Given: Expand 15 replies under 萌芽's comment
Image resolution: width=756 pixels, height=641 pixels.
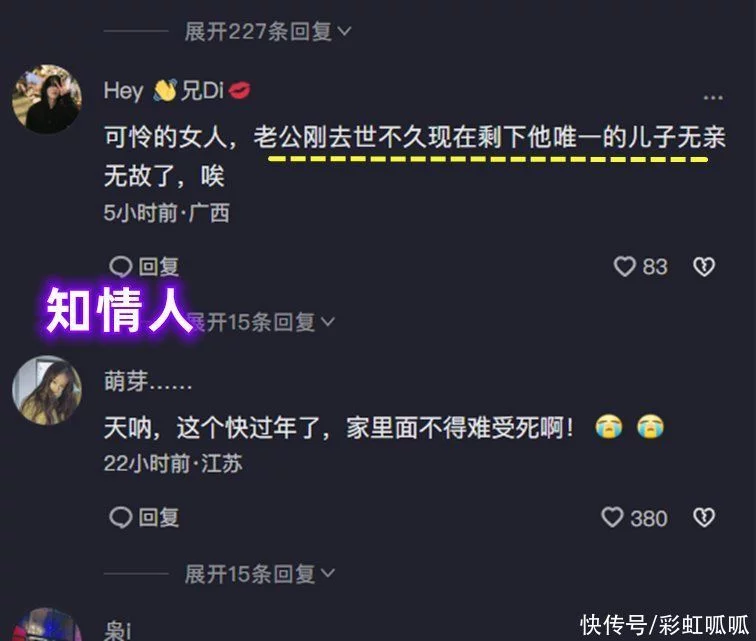Looking at the screenshot, I should pos(259,574).
